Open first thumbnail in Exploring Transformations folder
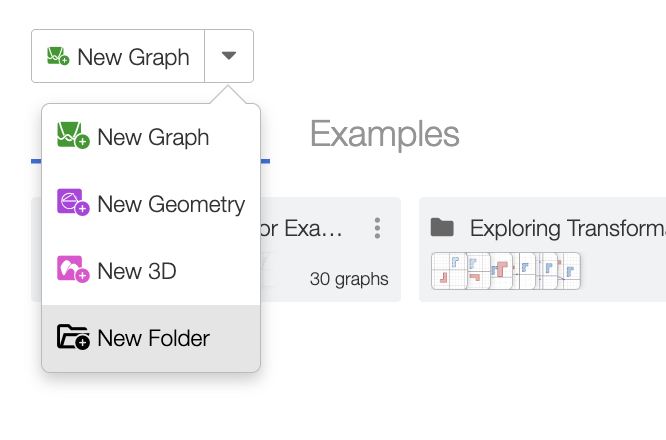This screenshot has width=666, height=440. pyautogui.click(x=449, y=271)
